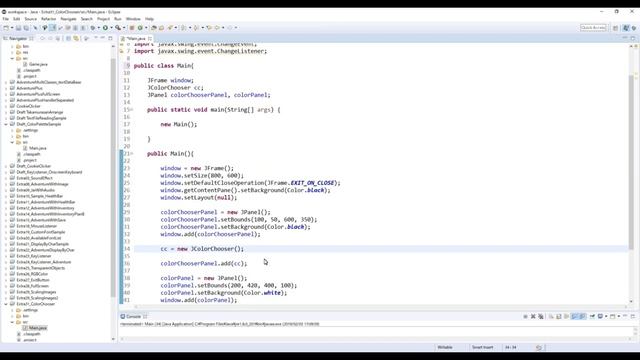
Task: Maximize the editor area
Action: [x=633, y=38]
